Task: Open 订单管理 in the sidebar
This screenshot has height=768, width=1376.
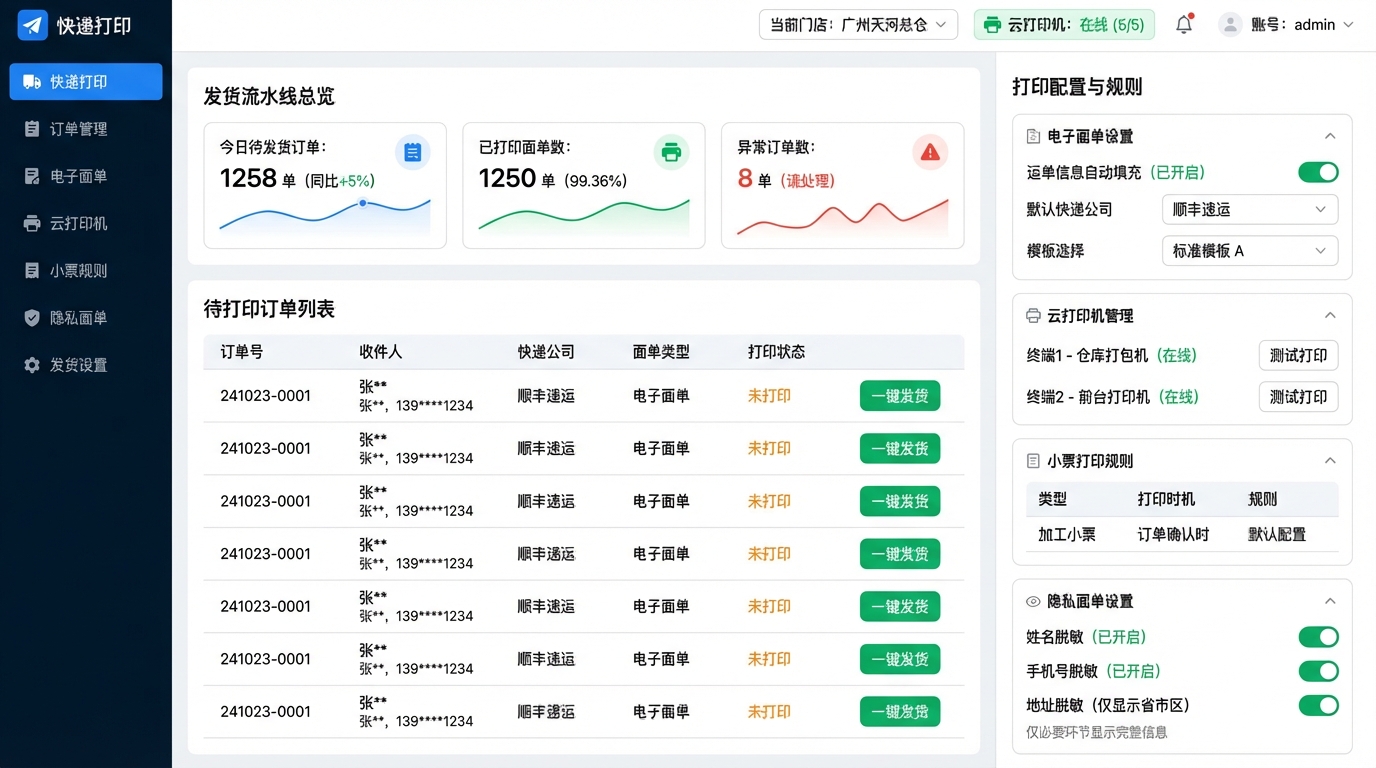Action: pos(78,129)
